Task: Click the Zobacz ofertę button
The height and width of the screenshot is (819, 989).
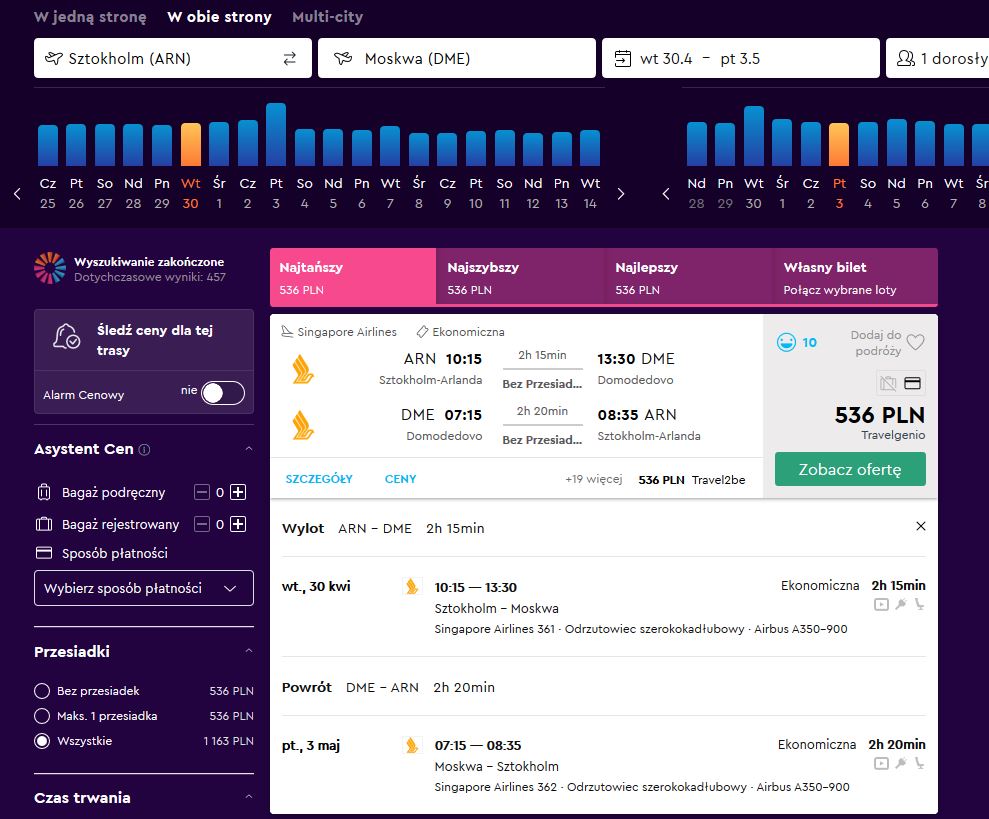Action: [x=850, y=469]
